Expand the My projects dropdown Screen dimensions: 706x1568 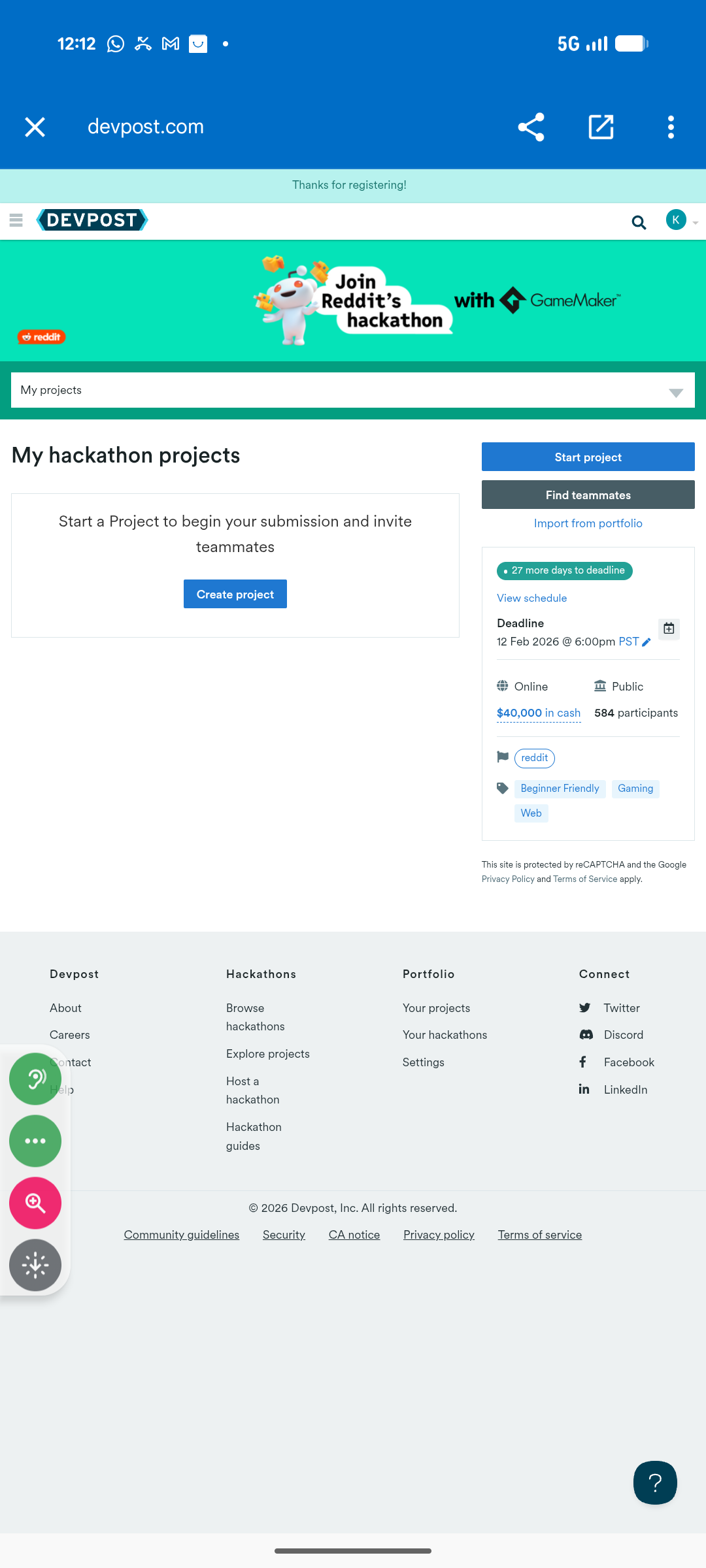(x=353, y=390)
